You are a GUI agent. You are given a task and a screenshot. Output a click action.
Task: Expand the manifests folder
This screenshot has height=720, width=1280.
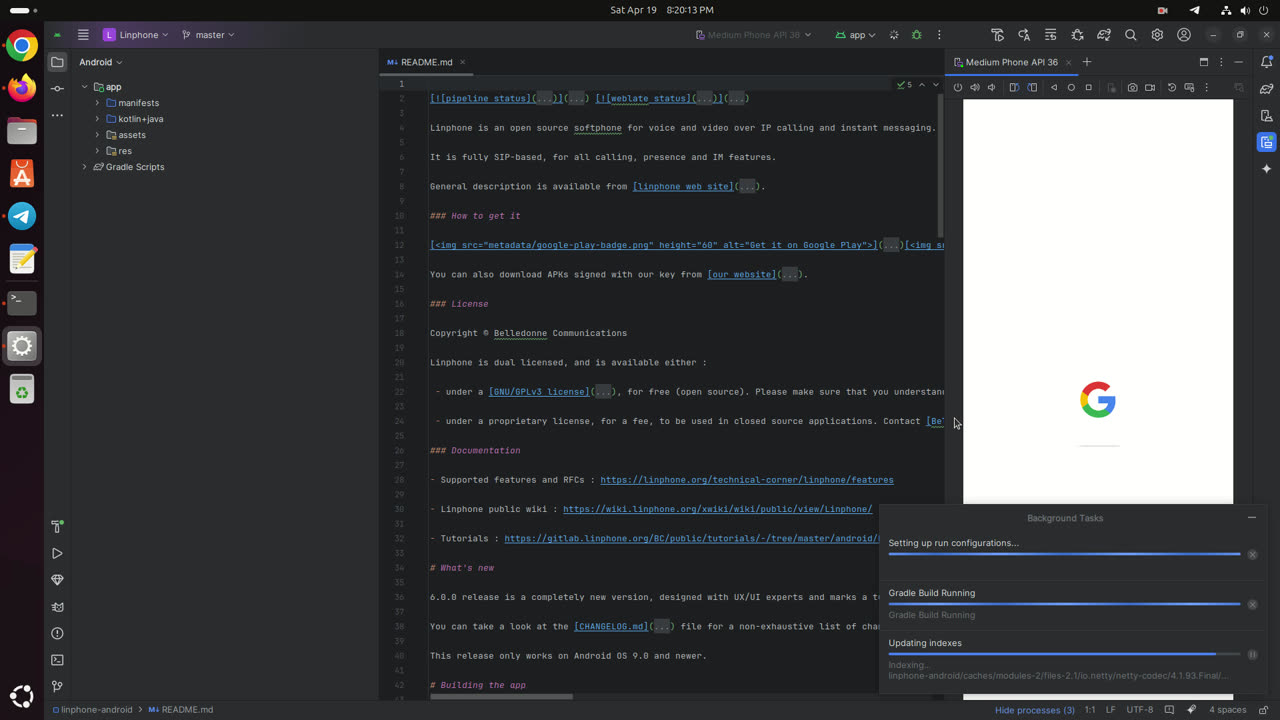[97, 103]
